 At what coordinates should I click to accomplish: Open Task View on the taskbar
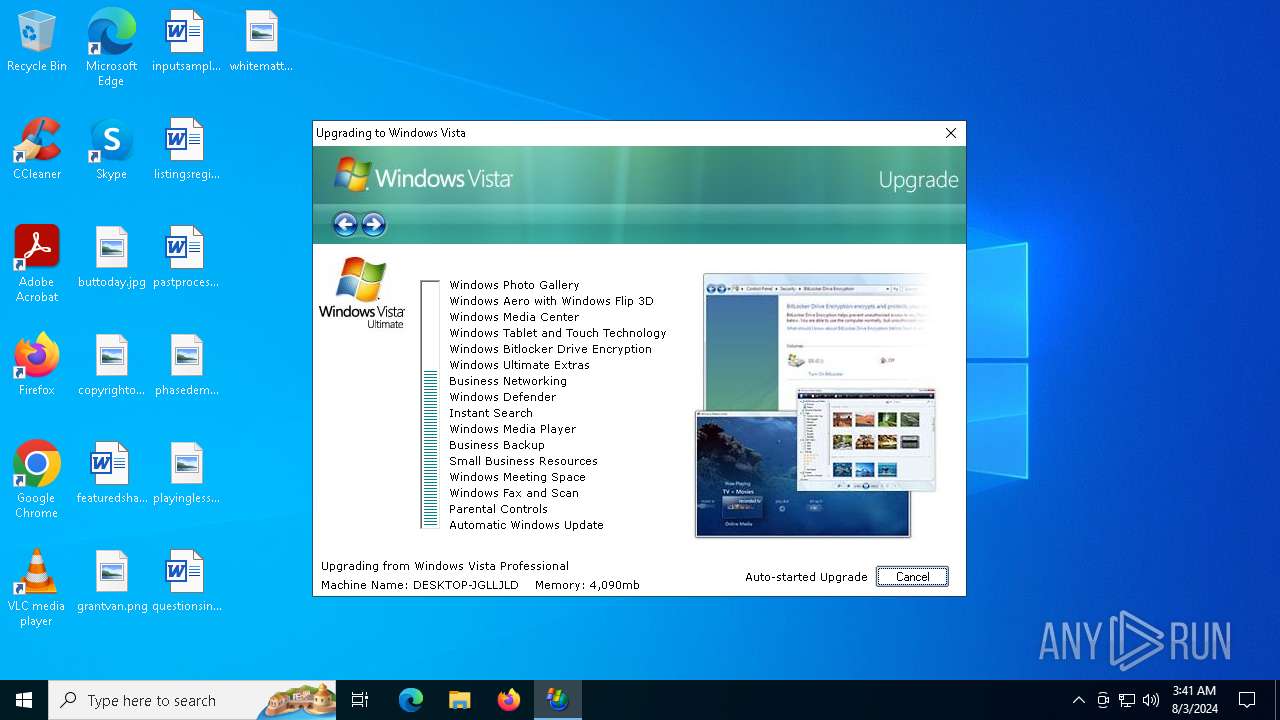tap(360, 700)
